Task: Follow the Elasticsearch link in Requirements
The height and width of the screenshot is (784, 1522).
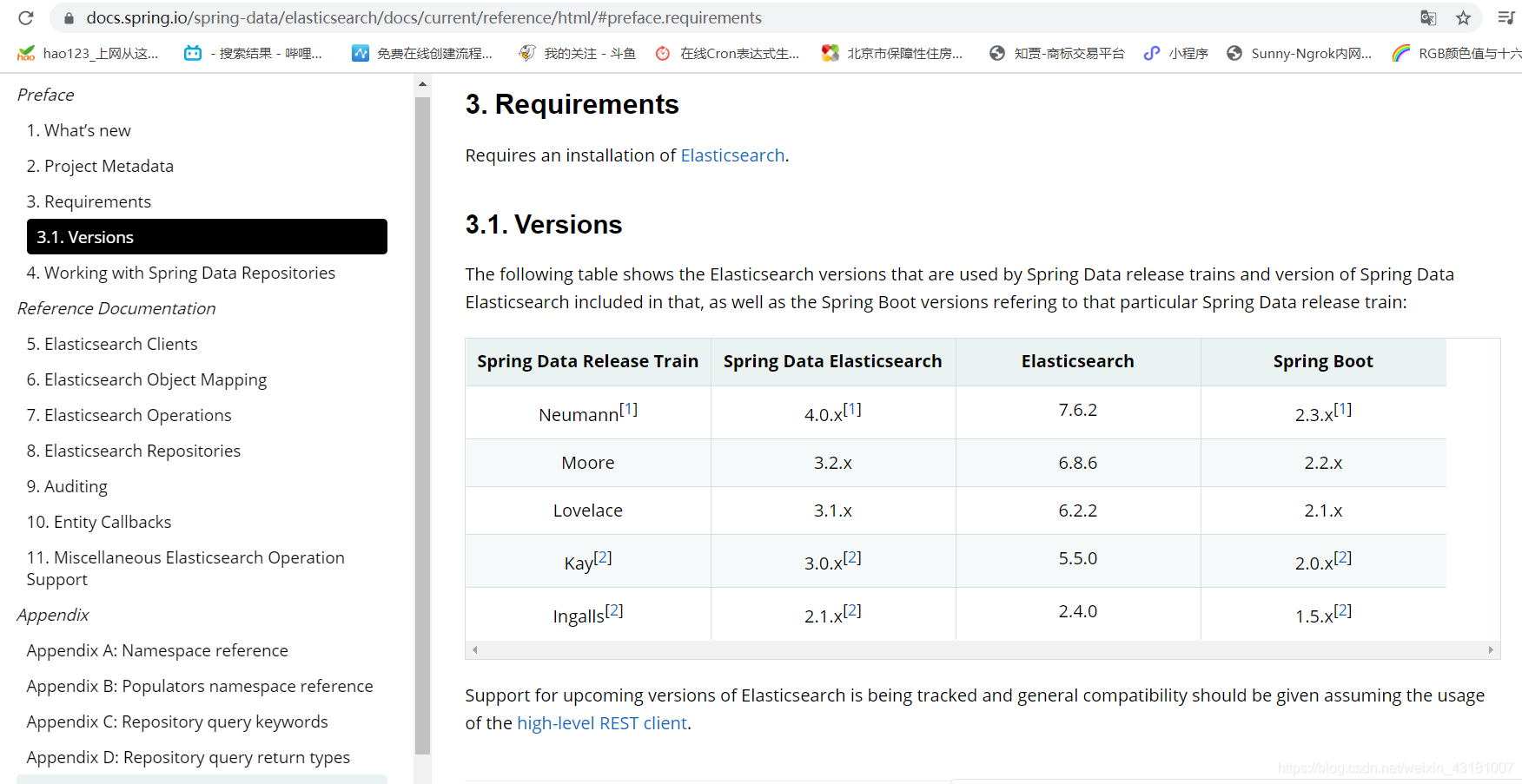Action: click(x=732, y=155)
